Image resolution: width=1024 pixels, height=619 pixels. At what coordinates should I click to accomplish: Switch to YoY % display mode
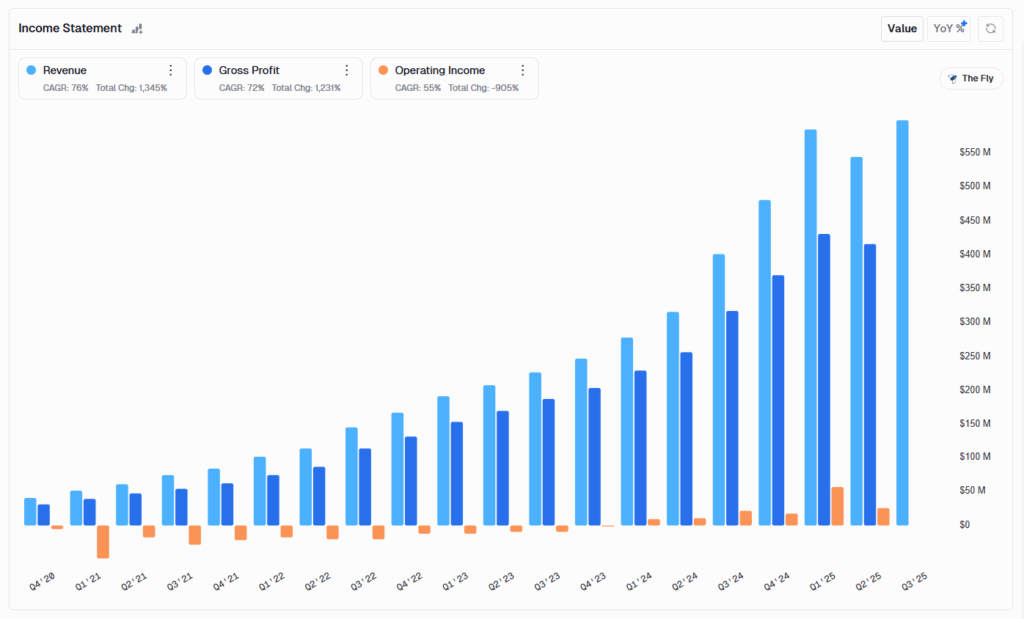point(949,29)
